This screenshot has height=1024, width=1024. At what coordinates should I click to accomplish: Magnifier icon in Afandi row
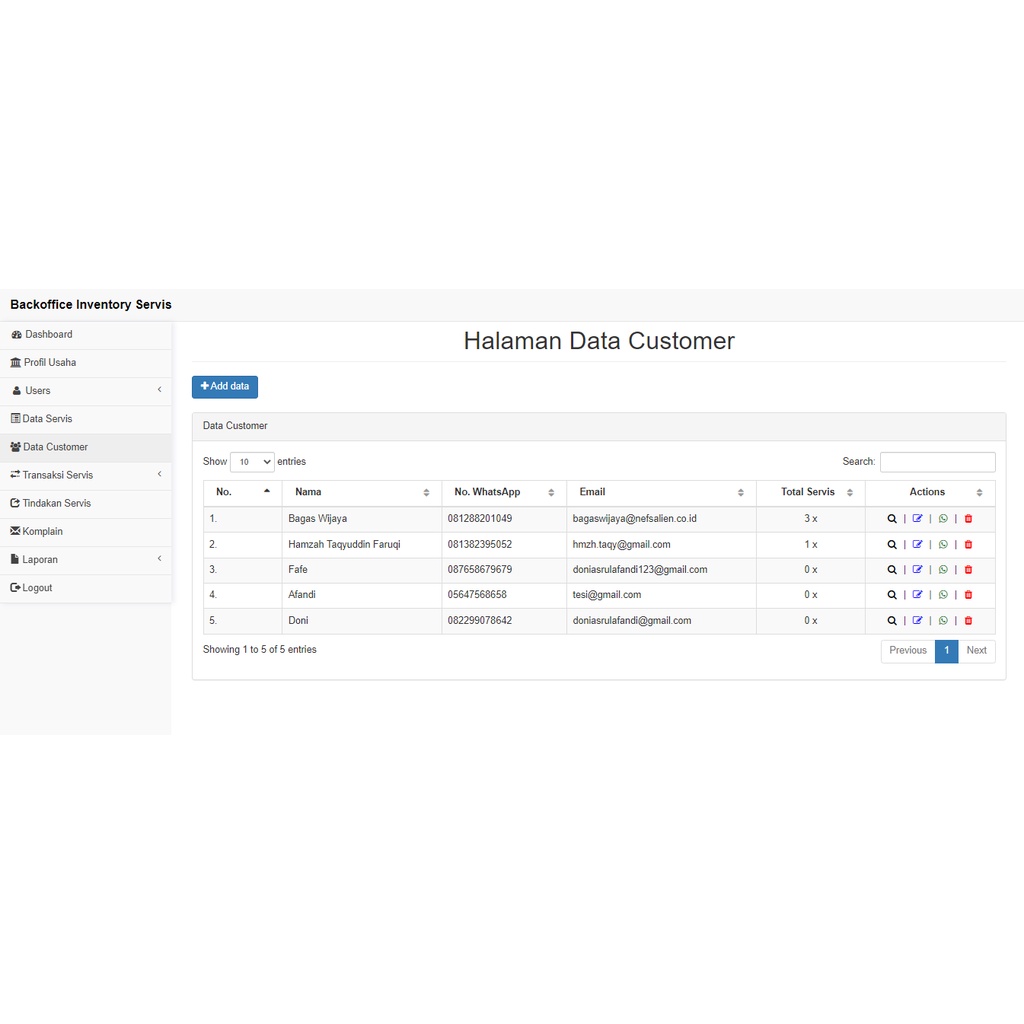(x=891, y=595)
